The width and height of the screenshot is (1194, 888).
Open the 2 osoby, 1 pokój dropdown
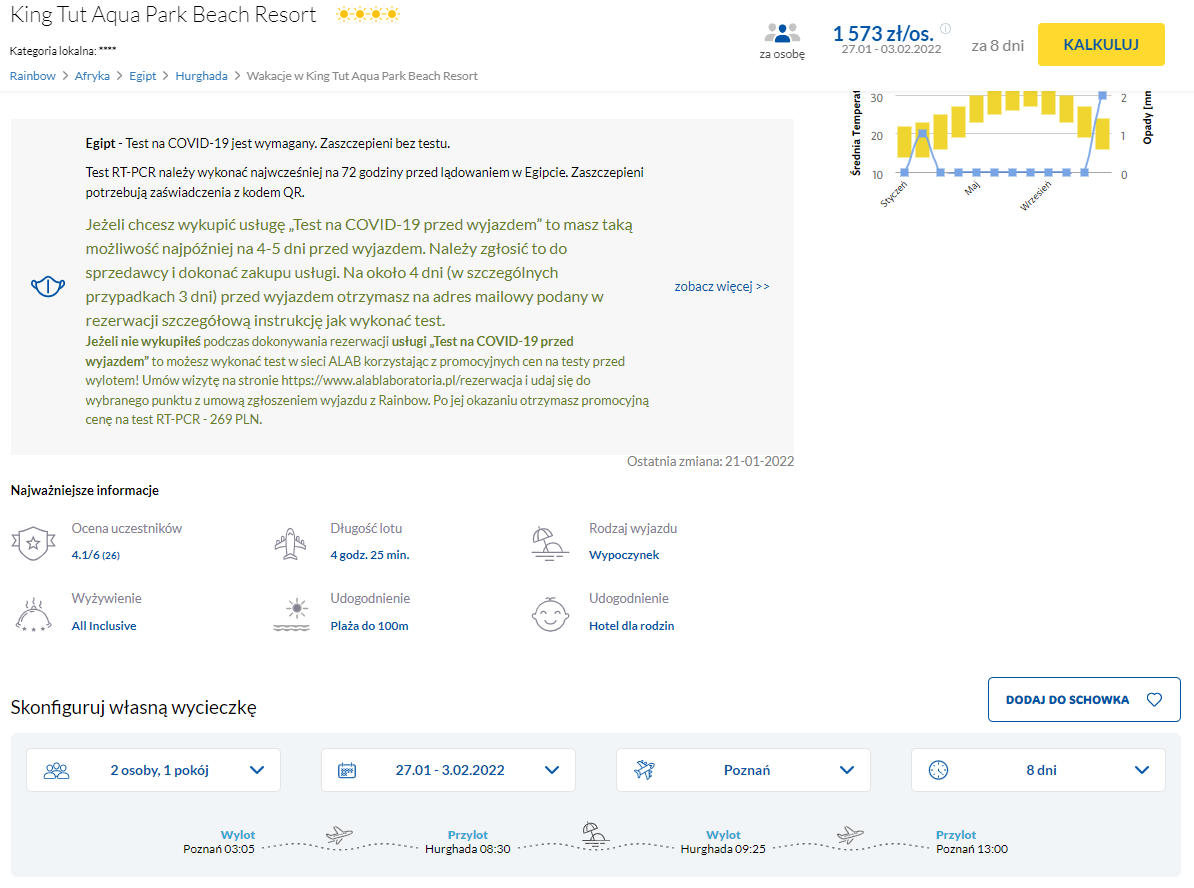pyautogui.click(x=153, y=770)
